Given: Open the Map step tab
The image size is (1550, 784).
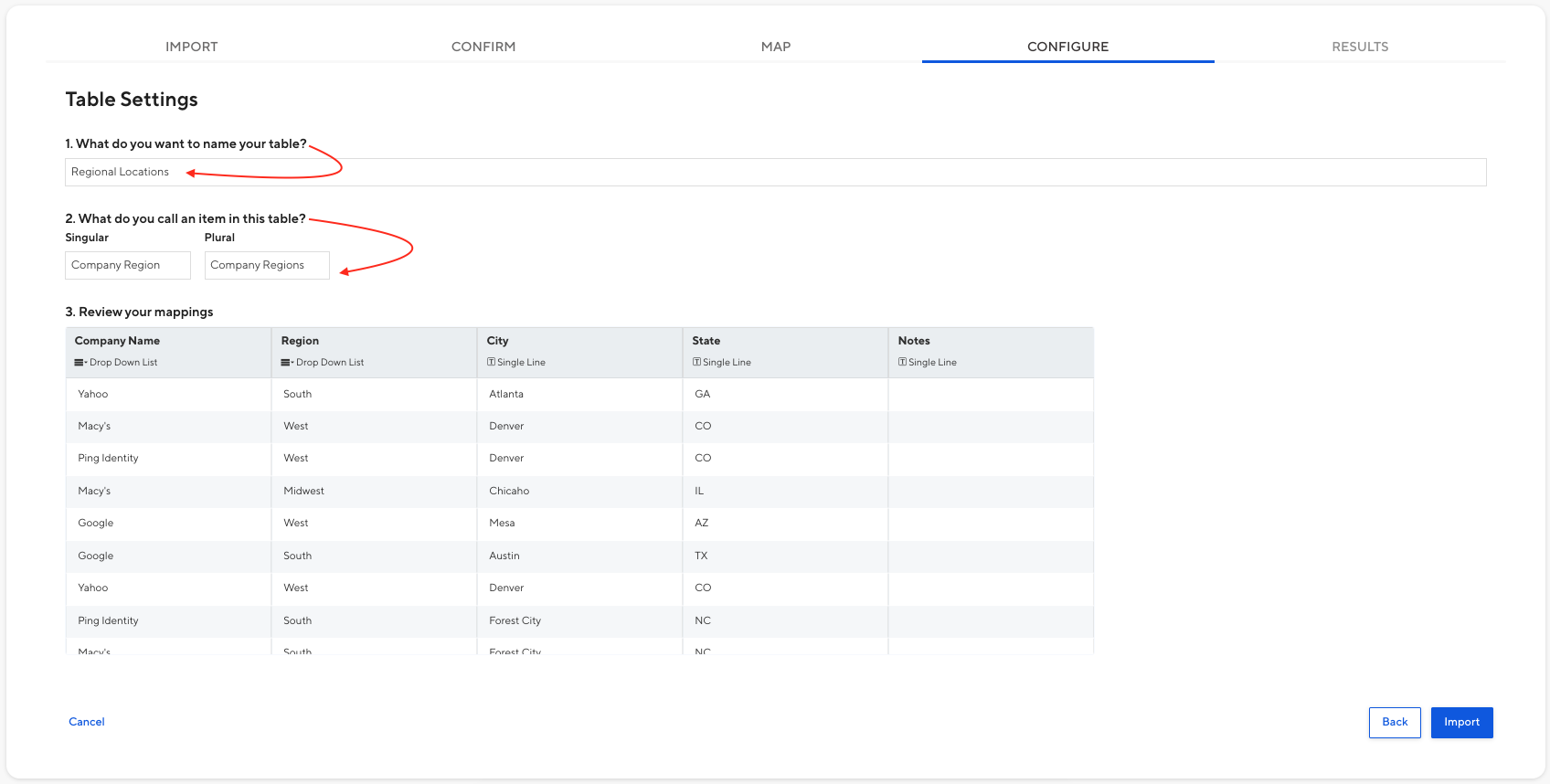Looking at the screenshot, I should click(776, 47).
